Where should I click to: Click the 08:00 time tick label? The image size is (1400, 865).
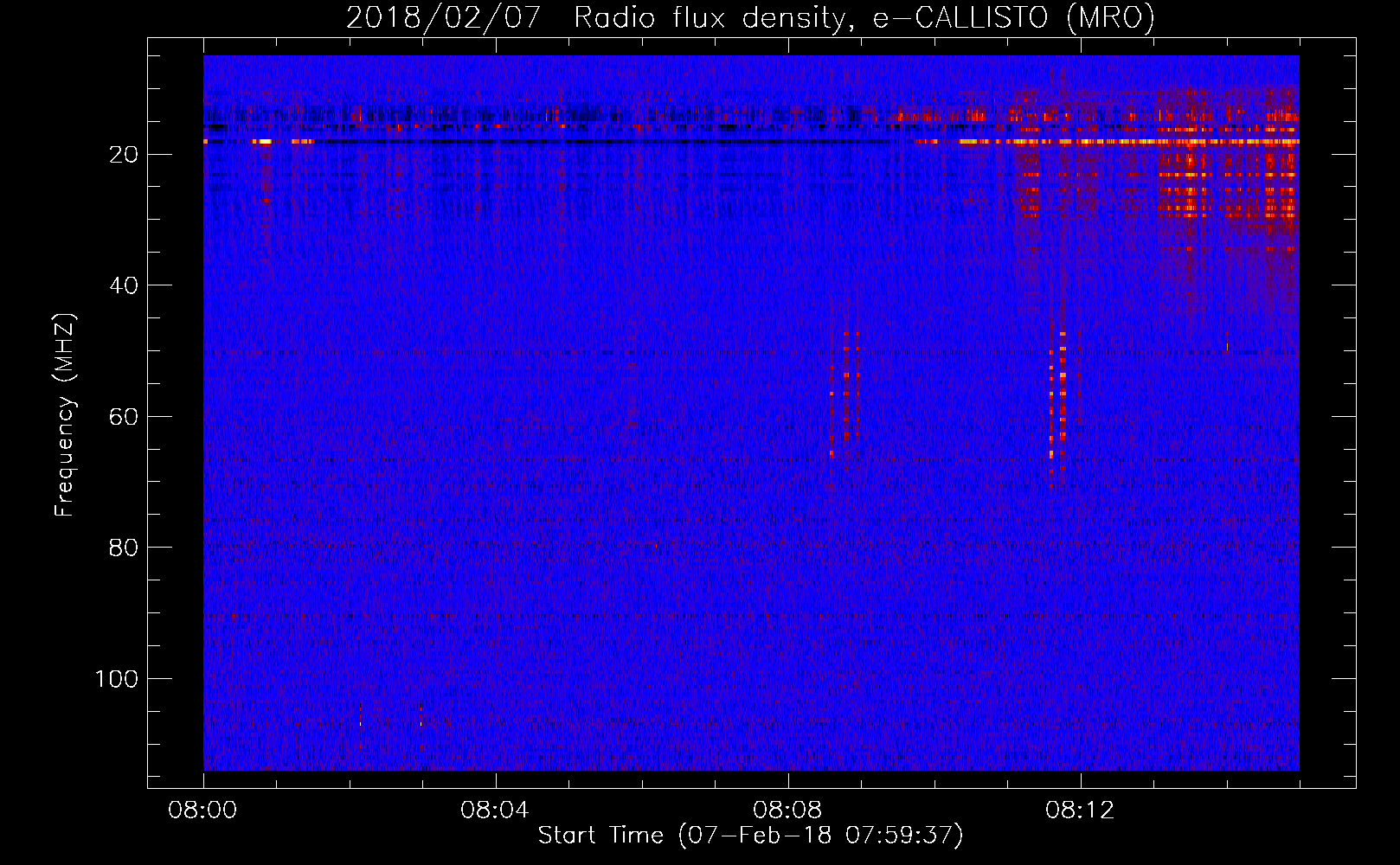click(202, 811)
